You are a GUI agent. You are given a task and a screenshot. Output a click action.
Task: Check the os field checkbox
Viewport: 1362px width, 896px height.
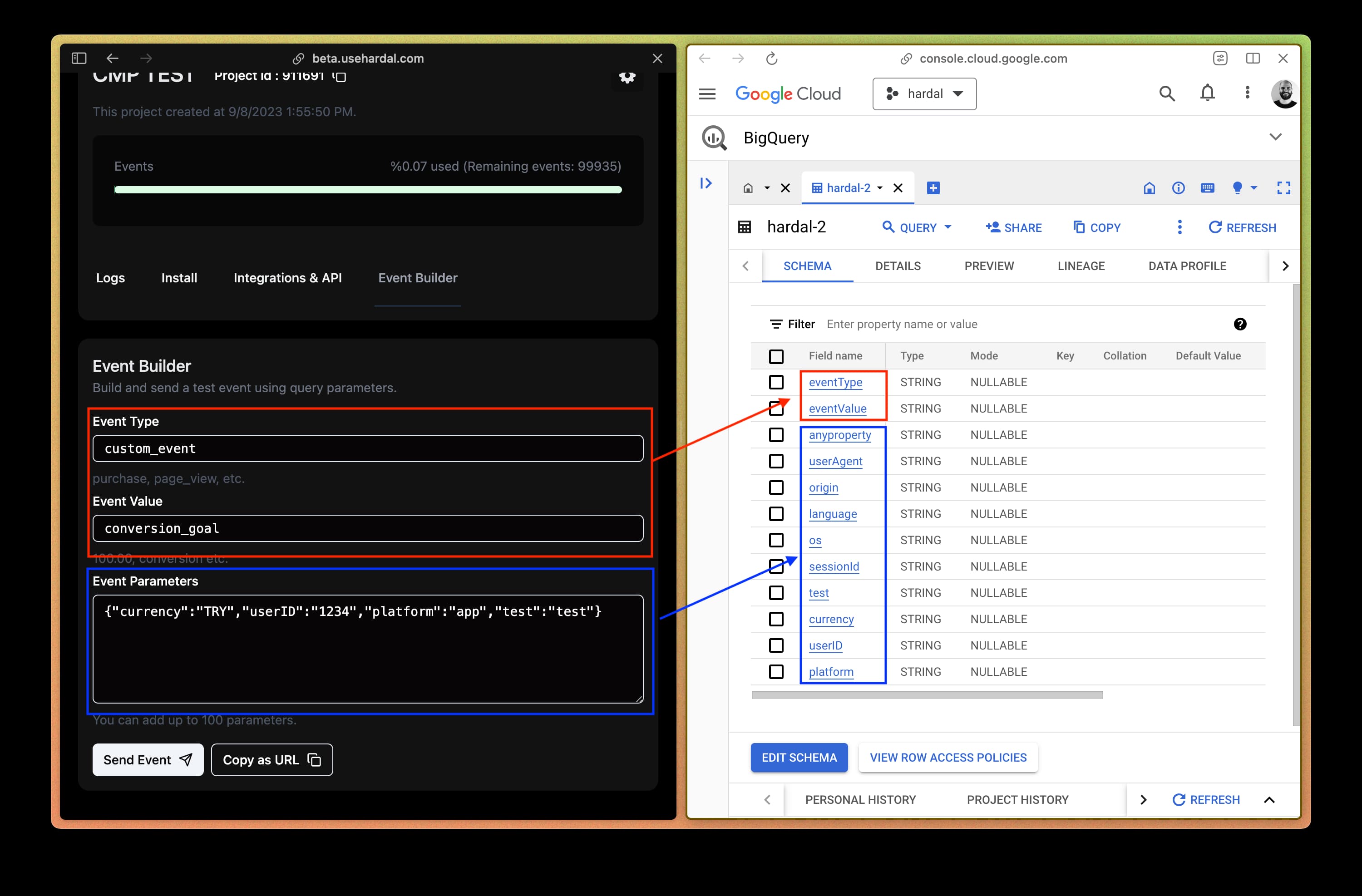pos(776,540)
